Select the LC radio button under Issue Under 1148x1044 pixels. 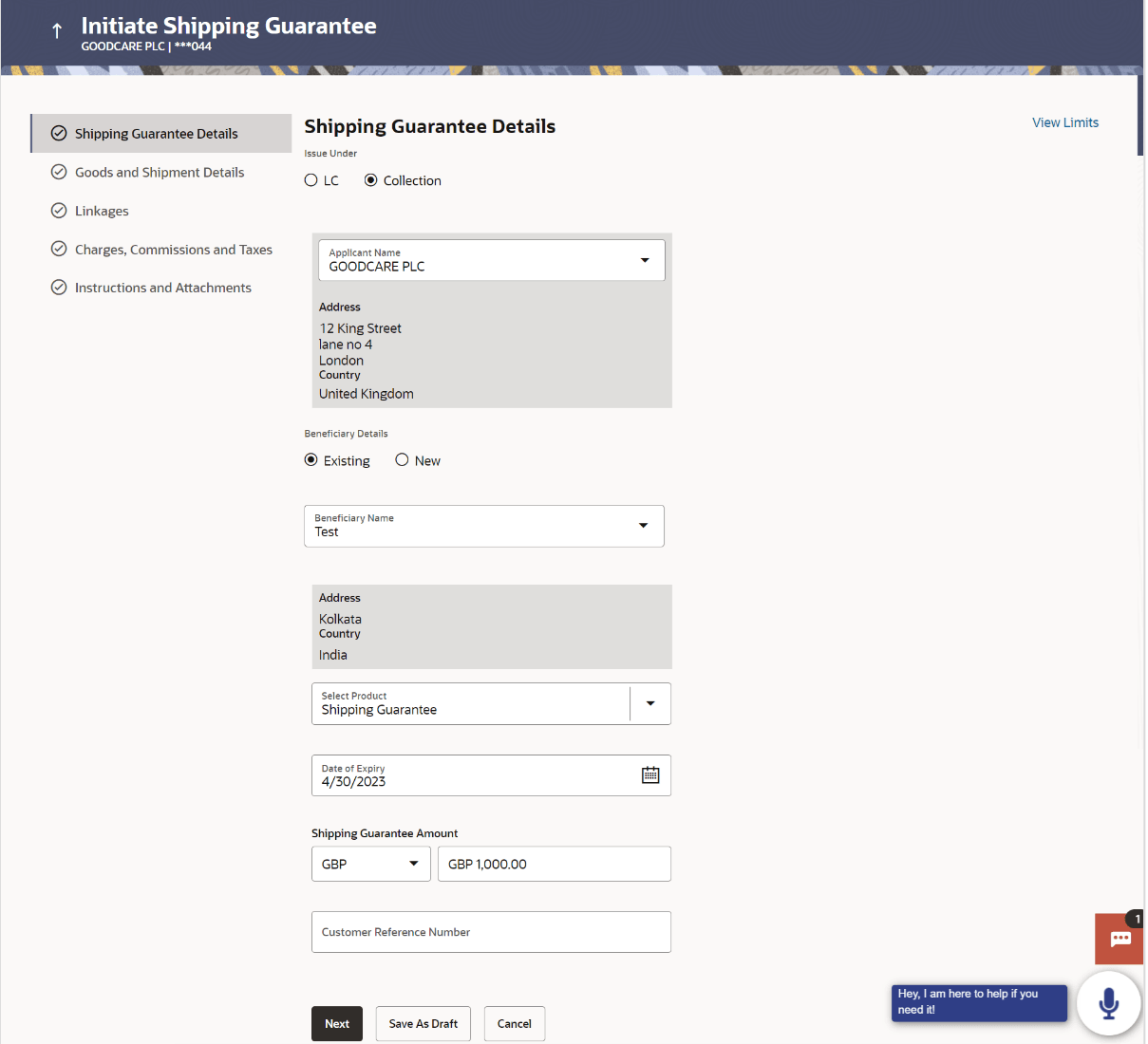pos(311,179)
